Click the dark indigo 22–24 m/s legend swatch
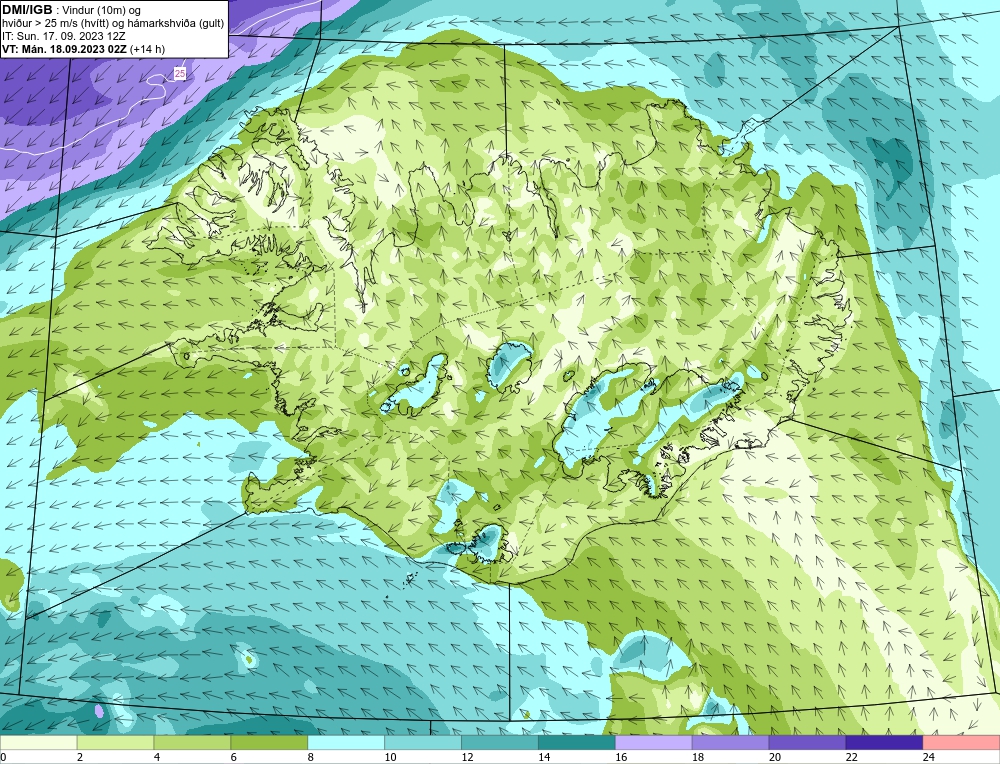The width and height of the screenshot is (1000, 764). (885, 743)
